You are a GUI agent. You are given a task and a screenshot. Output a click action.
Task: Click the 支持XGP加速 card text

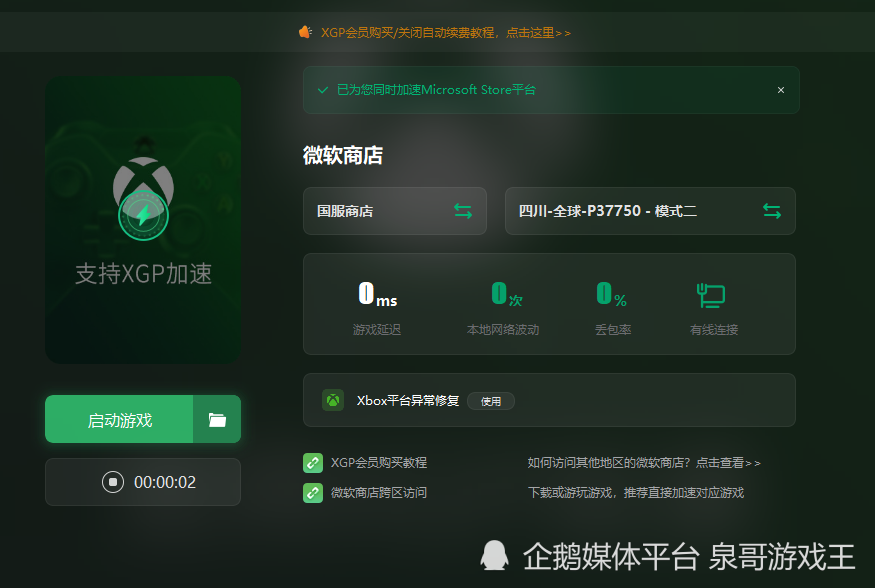143,274
